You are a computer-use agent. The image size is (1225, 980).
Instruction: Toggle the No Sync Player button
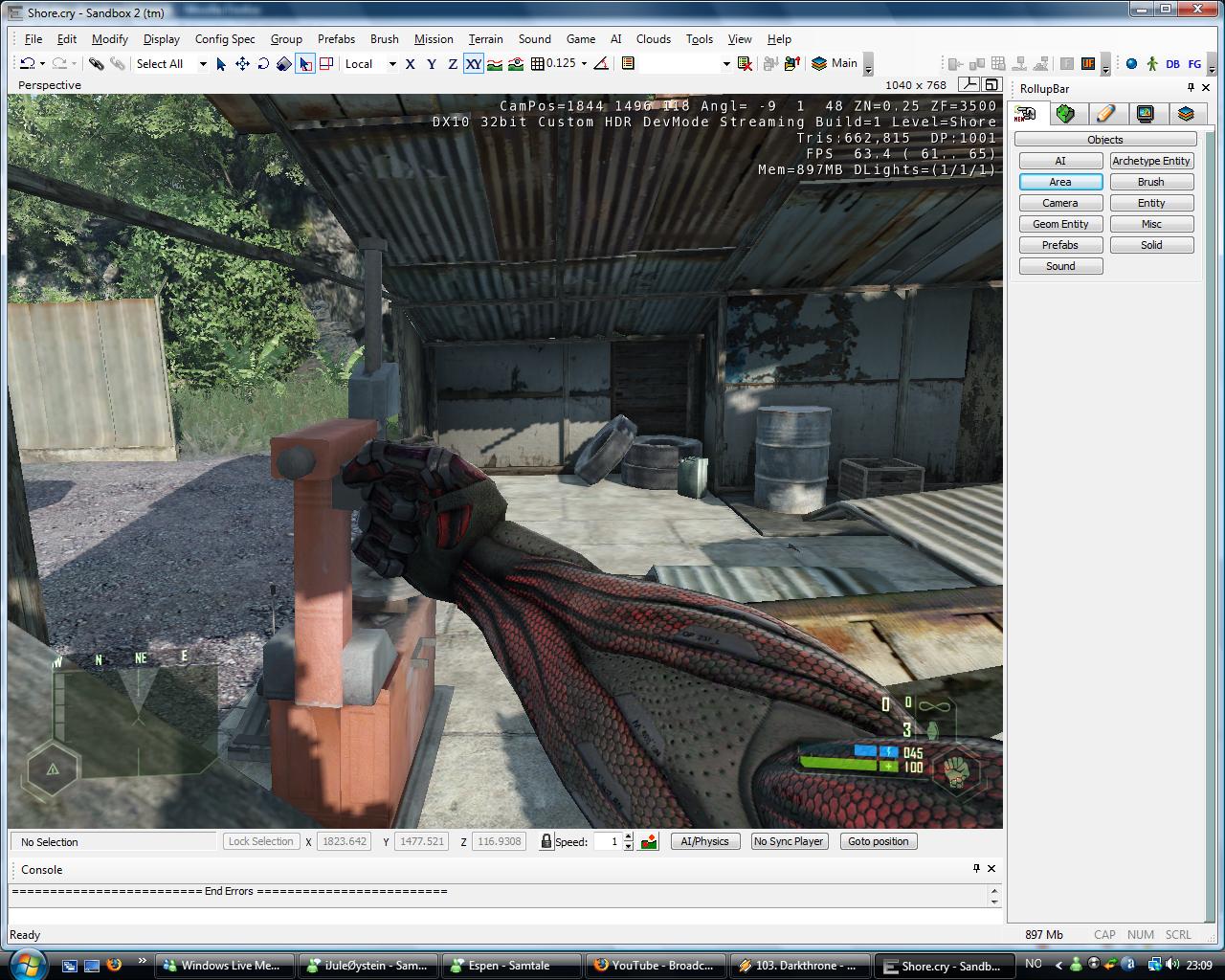click(x=789, y=841)
